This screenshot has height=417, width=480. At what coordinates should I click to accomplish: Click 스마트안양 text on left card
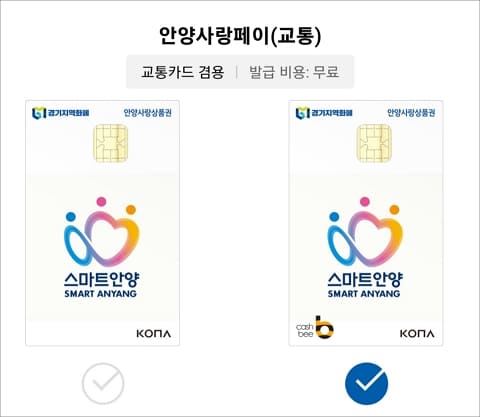click(x=101, y=279)
